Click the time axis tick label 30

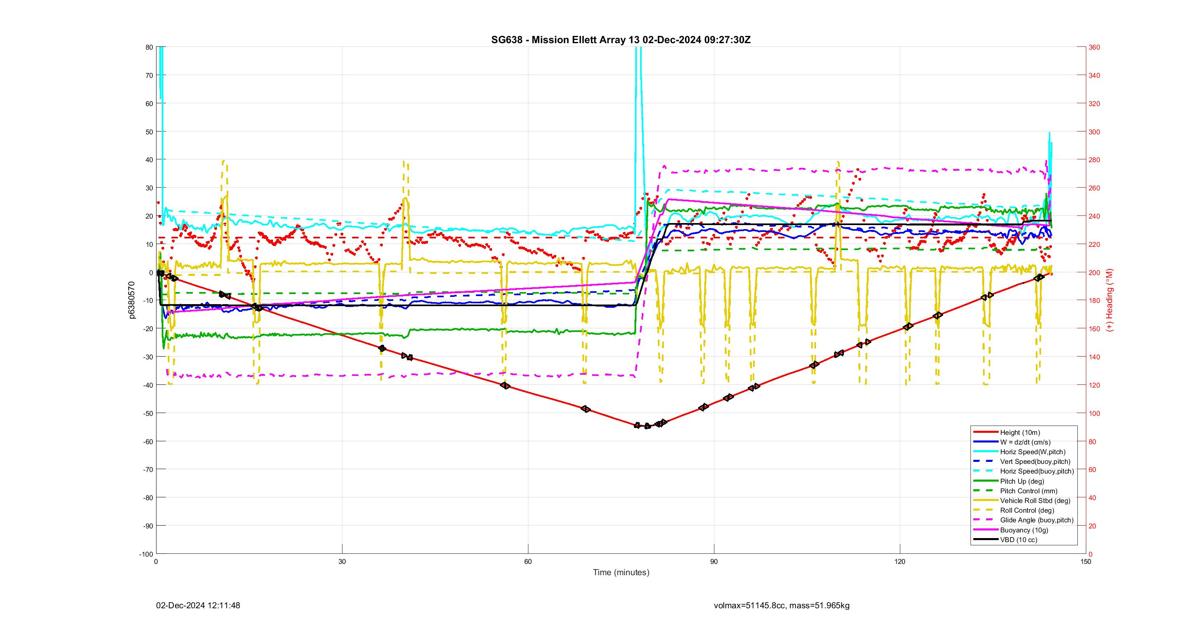[342, 562]
